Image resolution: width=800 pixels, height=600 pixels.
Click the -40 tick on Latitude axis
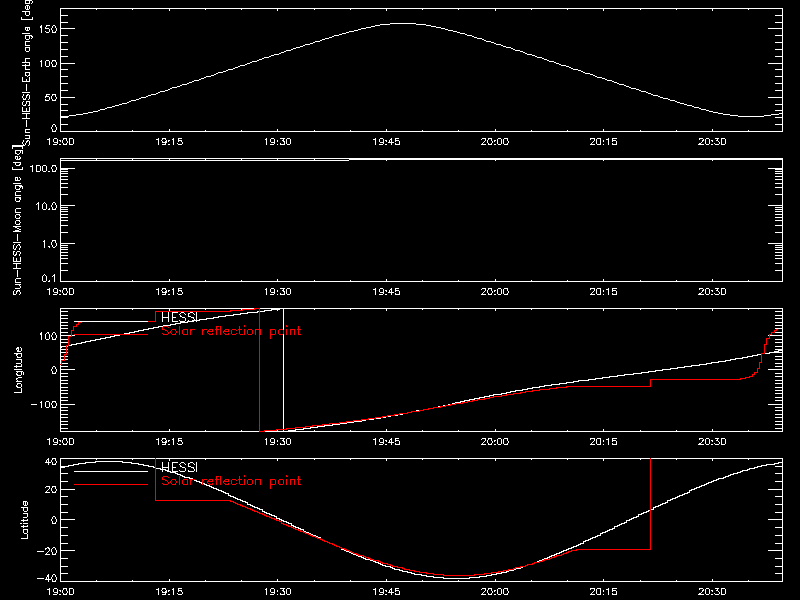[x=47, y=579]
